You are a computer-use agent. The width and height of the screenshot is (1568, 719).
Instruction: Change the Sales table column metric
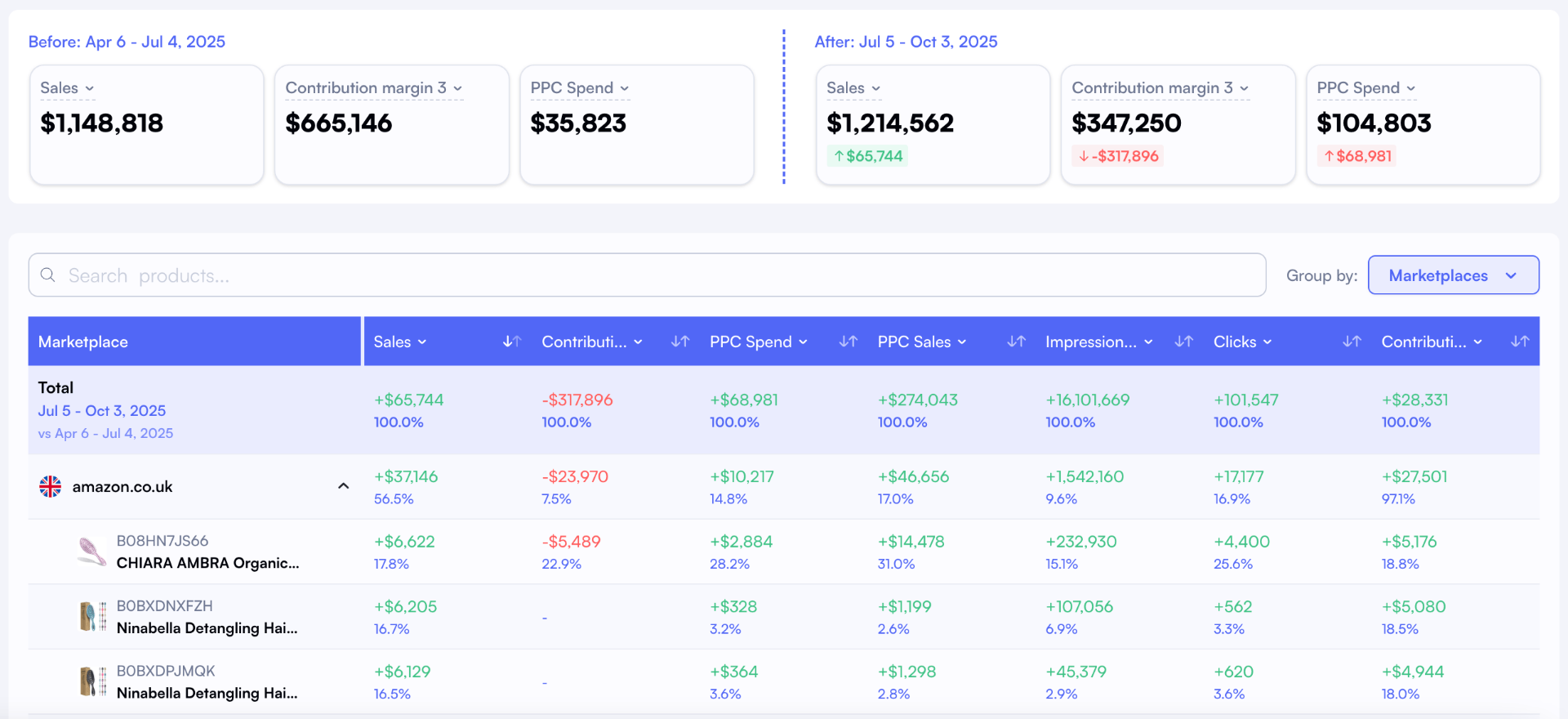coord(400,342)
